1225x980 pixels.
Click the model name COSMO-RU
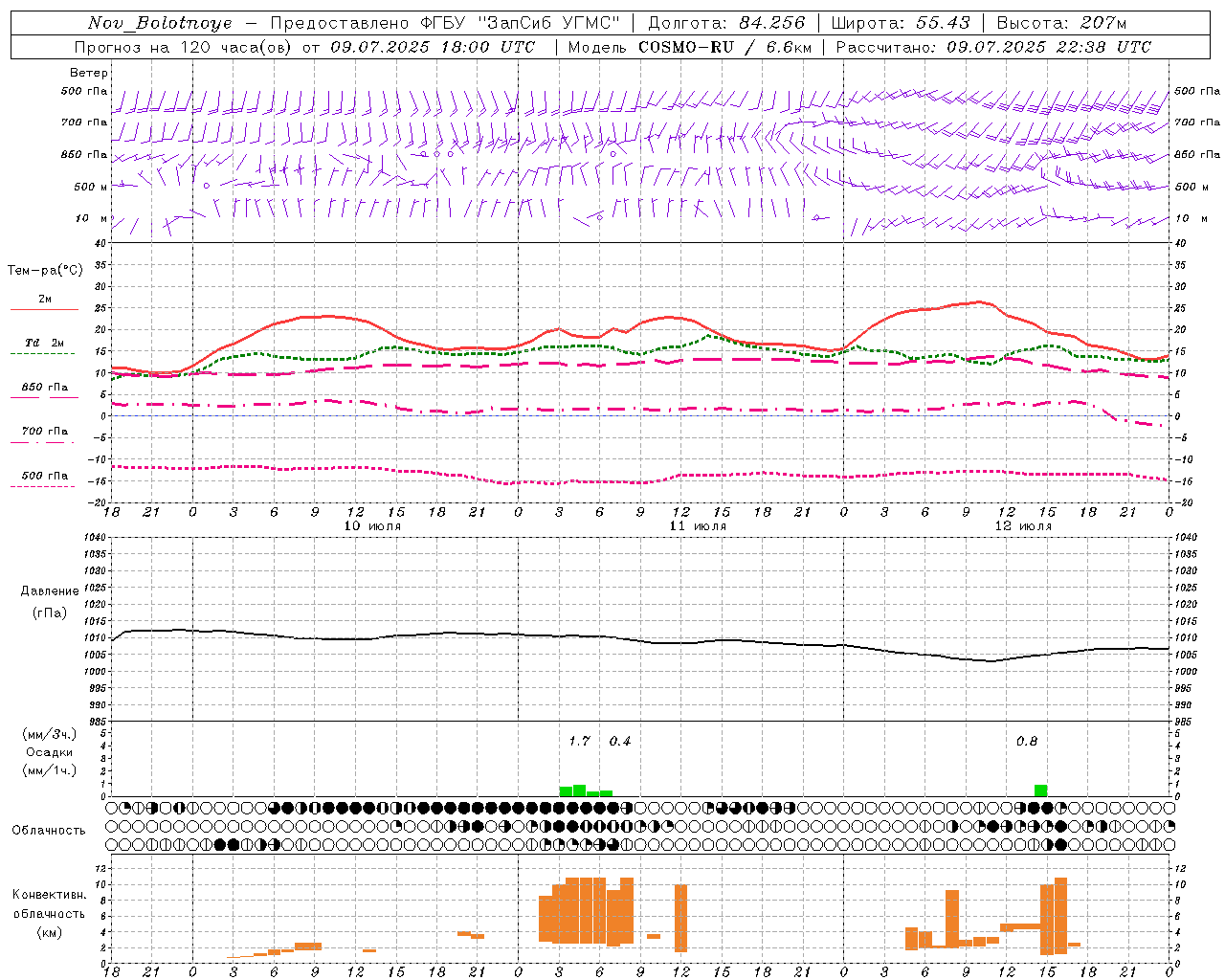[686, 47]
